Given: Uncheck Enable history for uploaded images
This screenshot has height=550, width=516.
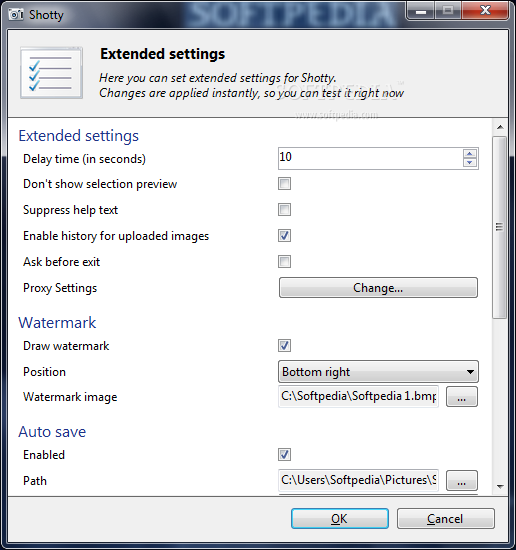Looking at the screenshot, I should coord(284,235).
